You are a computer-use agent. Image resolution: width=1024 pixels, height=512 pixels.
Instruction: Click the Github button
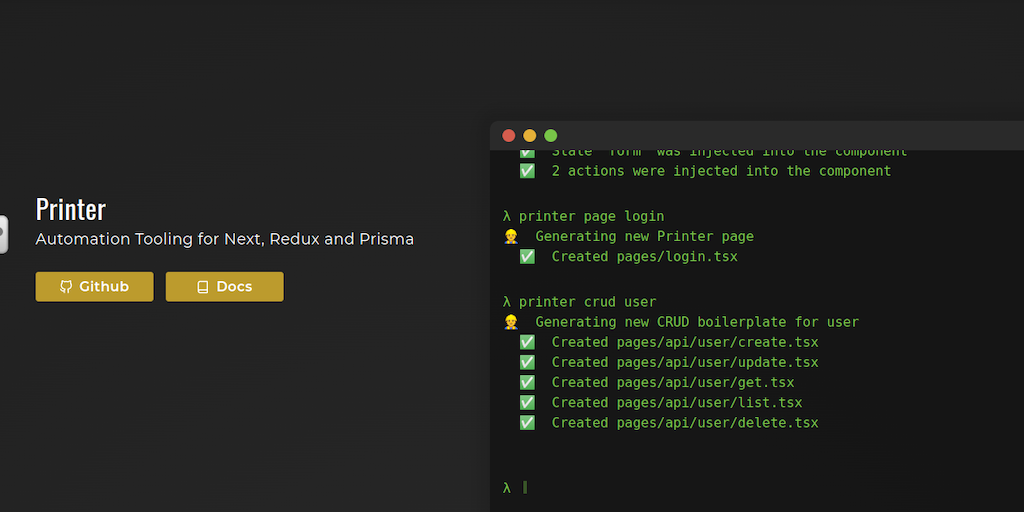click(x=94, y=287)
